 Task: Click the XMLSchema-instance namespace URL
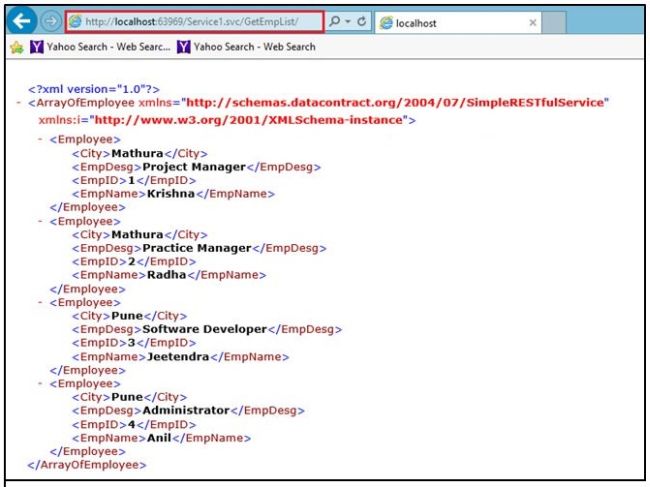coord(249,120)
